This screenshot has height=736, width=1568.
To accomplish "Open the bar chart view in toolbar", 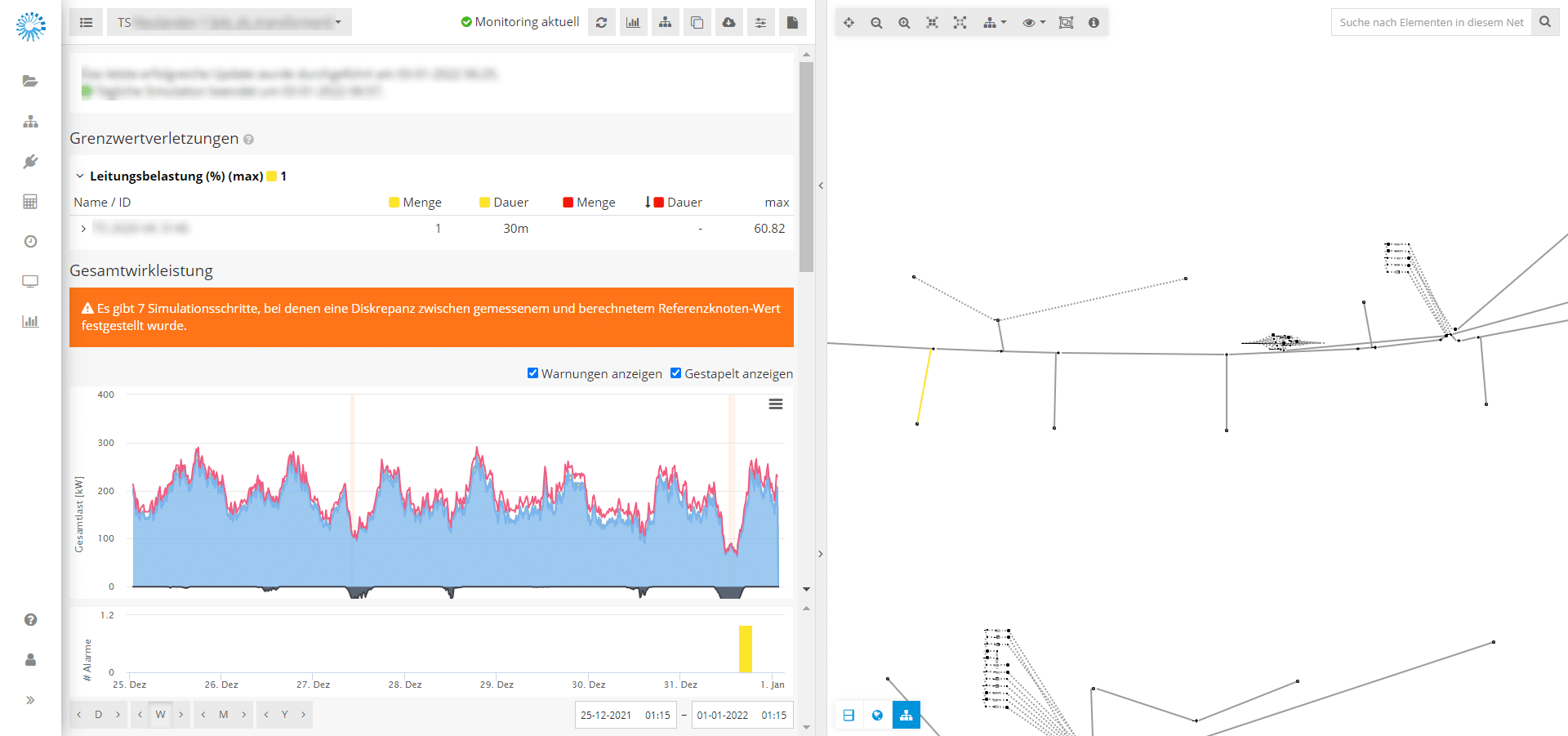I will pyautogui.click(x=633, y=23).
